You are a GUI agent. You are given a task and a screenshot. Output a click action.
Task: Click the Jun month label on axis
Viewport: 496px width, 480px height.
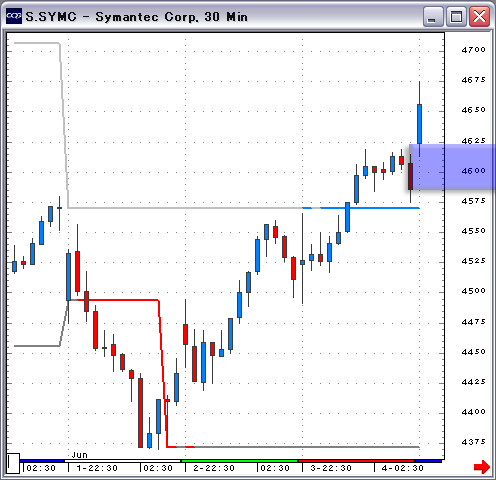(x=79, y=455)
